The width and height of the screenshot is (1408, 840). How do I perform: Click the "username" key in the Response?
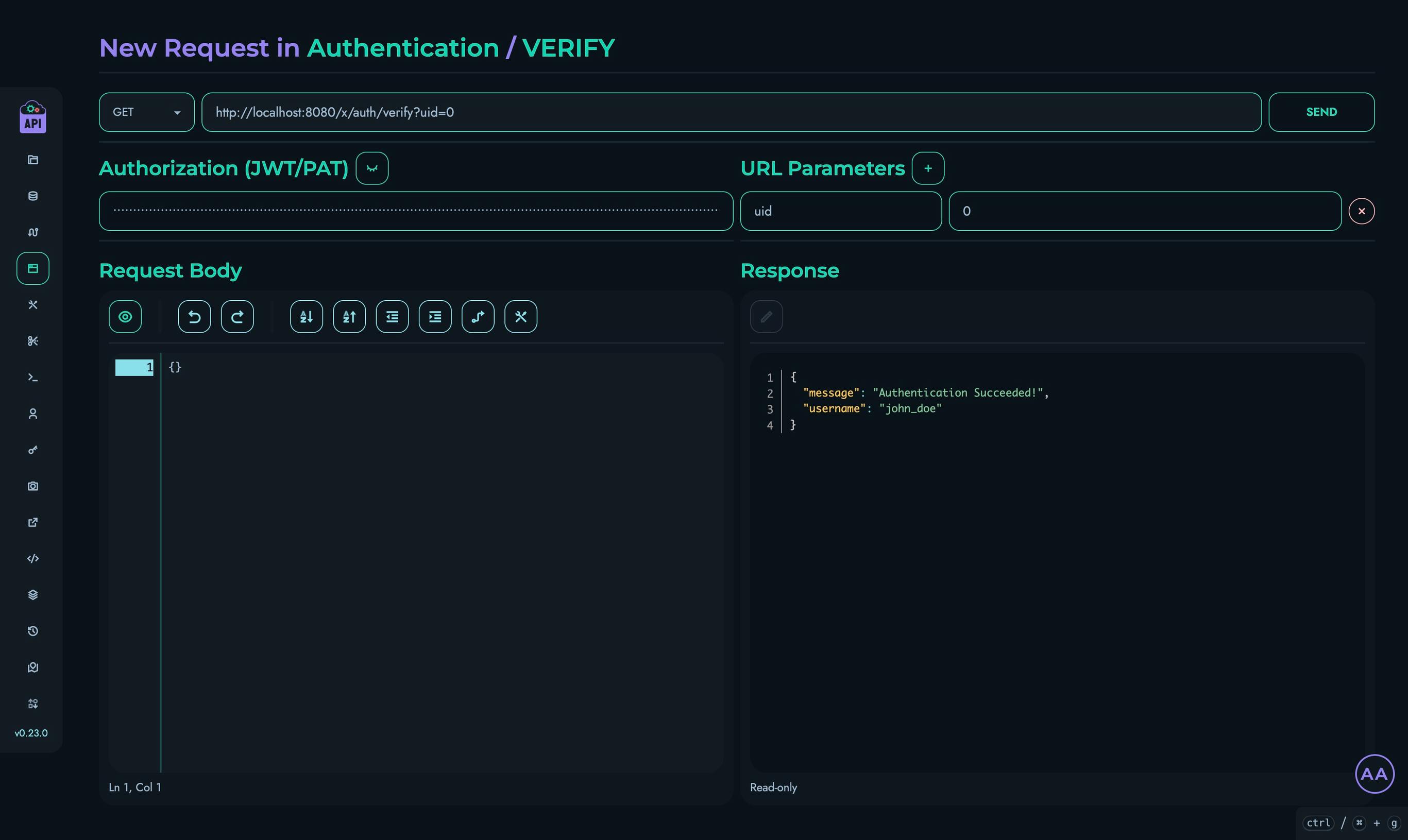coord(834,409)
